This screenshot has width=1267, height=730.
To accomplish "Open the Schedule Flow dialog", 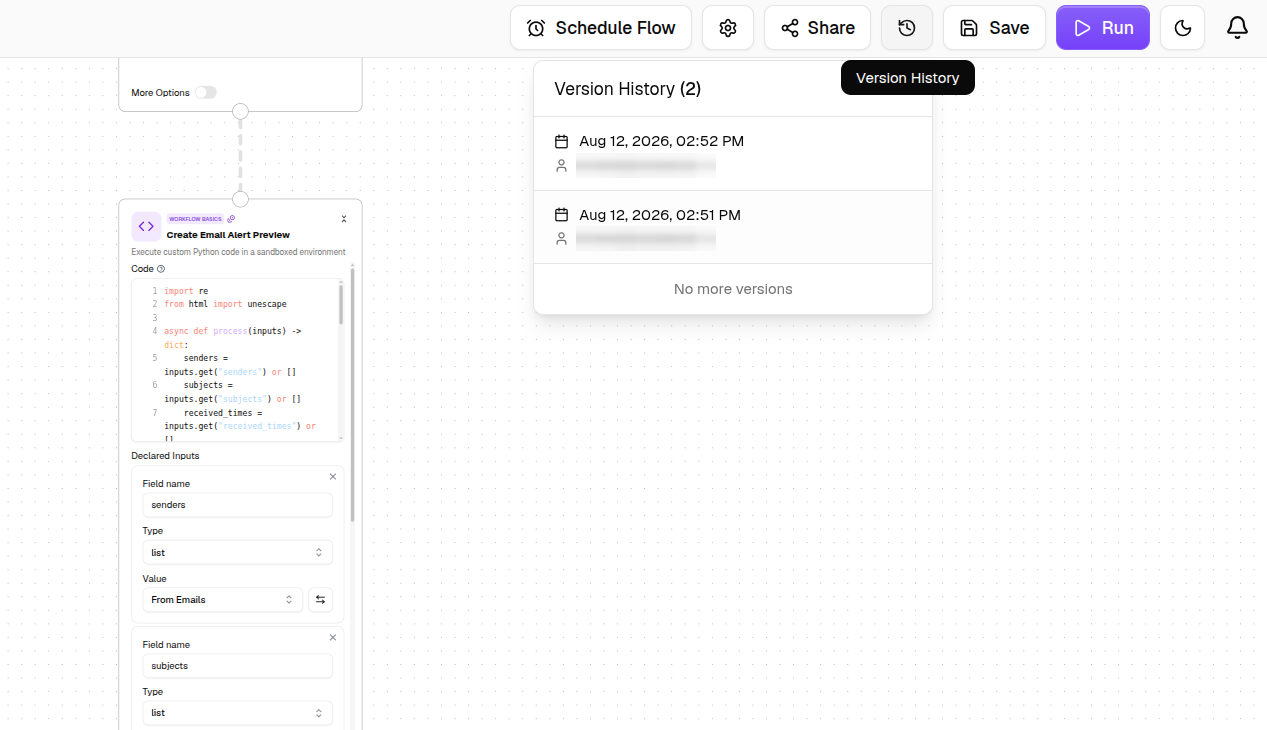I will (601, 28).
